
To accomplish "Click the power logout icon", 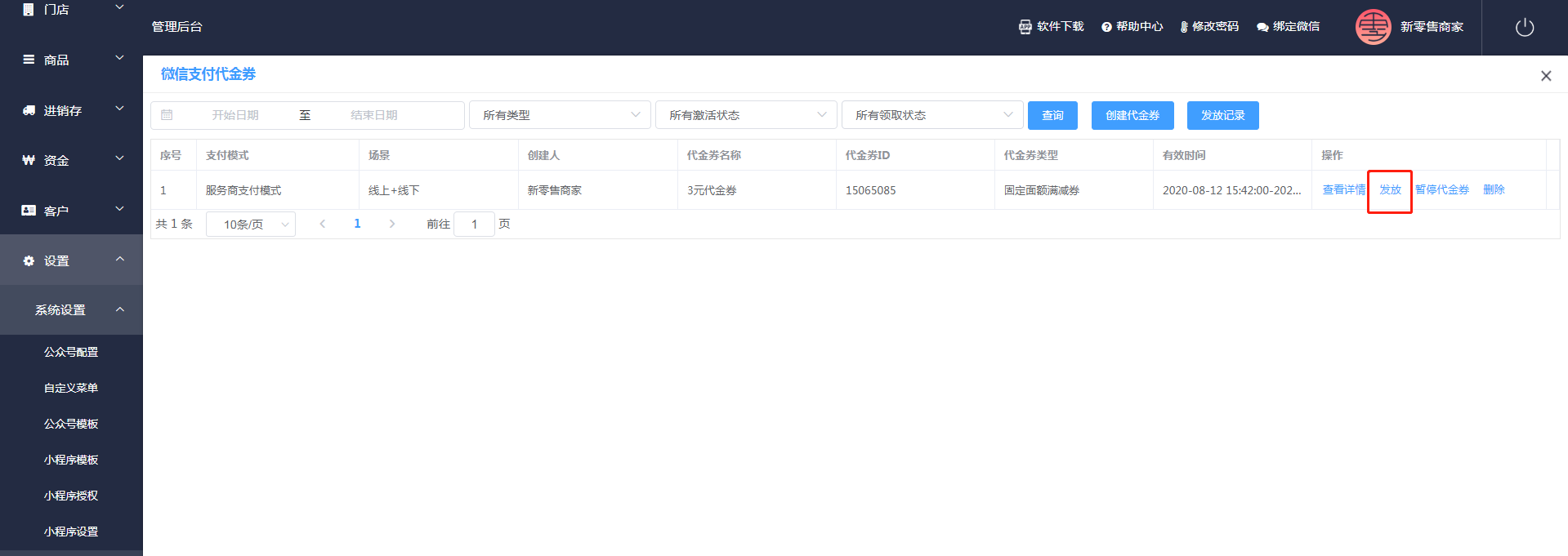I will click(x=1525, y=28).
